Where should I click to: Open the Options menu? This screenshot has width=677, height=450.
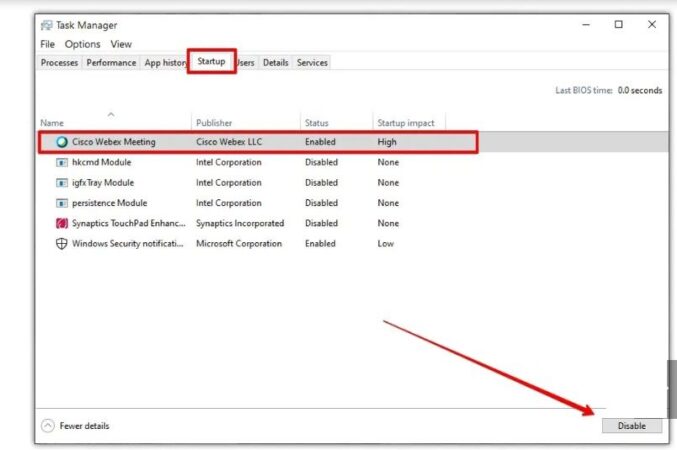pyautogui.click(x=82, y=44)
